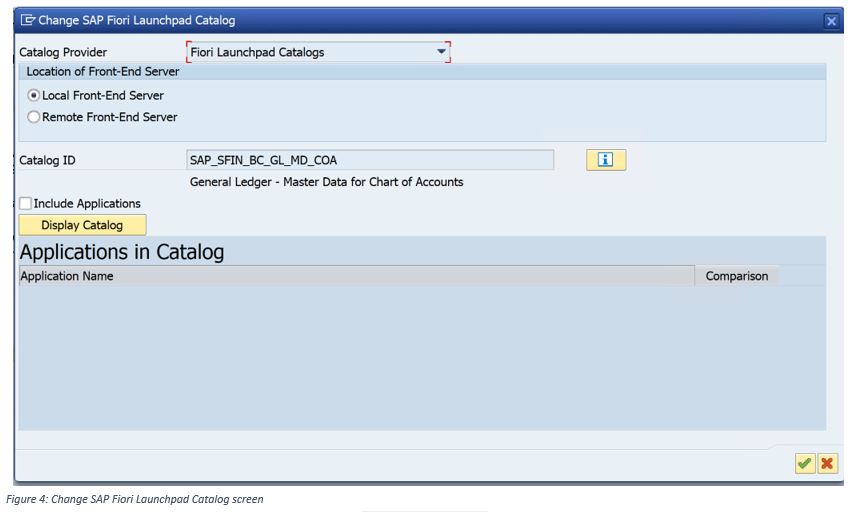Click the 'Catalog ID' label
Screen dimensions: 852x512
(47, 160)
